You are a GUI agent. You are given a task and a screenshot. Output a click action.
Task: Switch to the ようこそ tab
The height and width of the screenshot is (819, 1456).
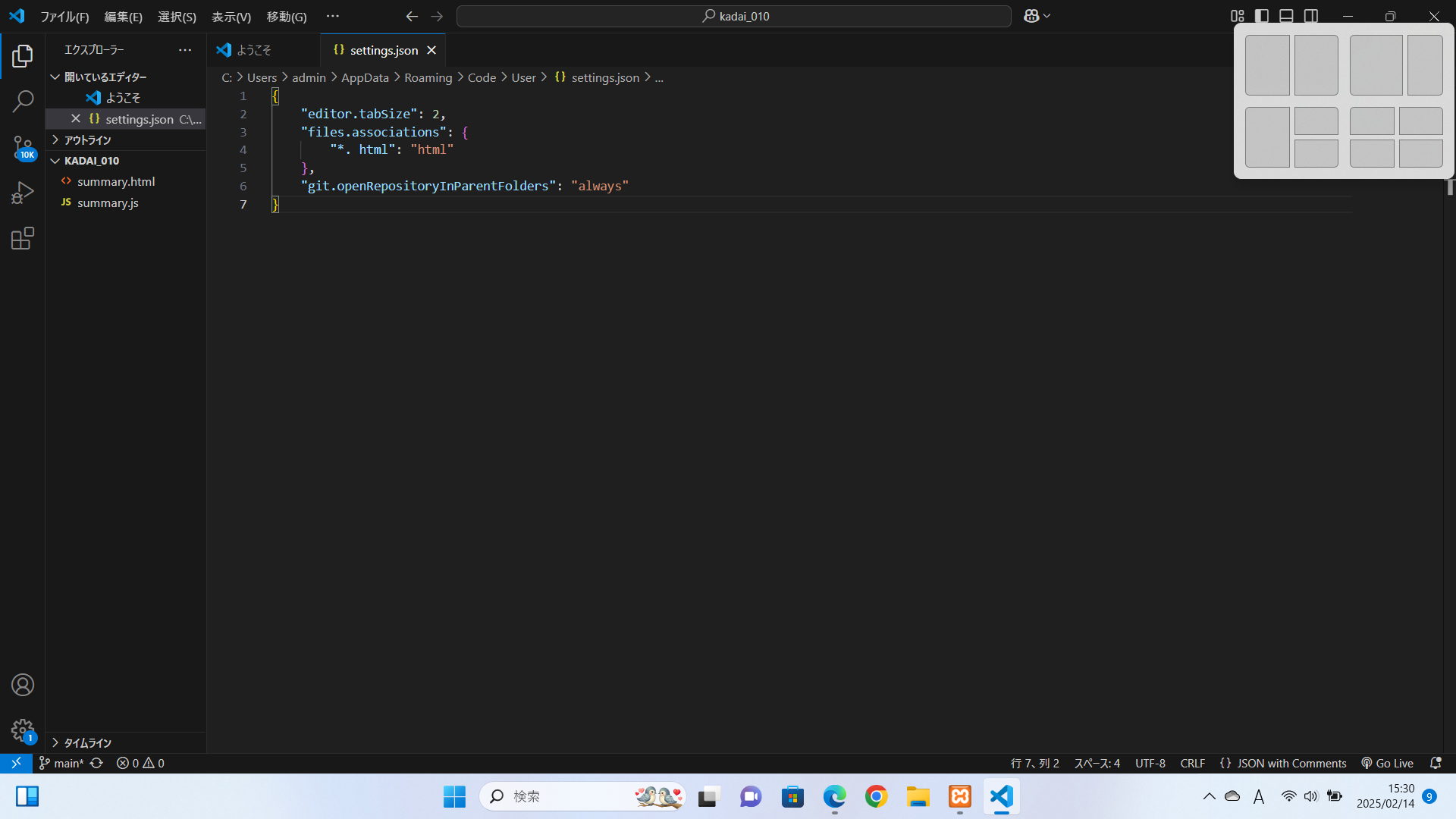[263, 50]
